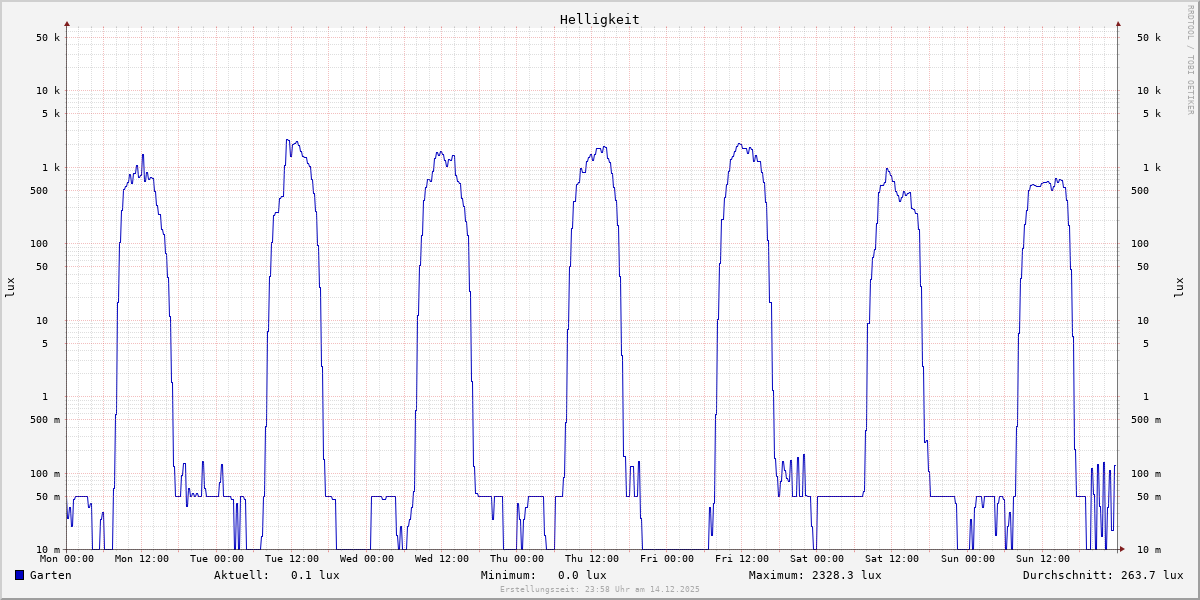The height and width of the screenshot is (600, 1200).
Task: Click the Garten legend label
Action: (50, 575)
